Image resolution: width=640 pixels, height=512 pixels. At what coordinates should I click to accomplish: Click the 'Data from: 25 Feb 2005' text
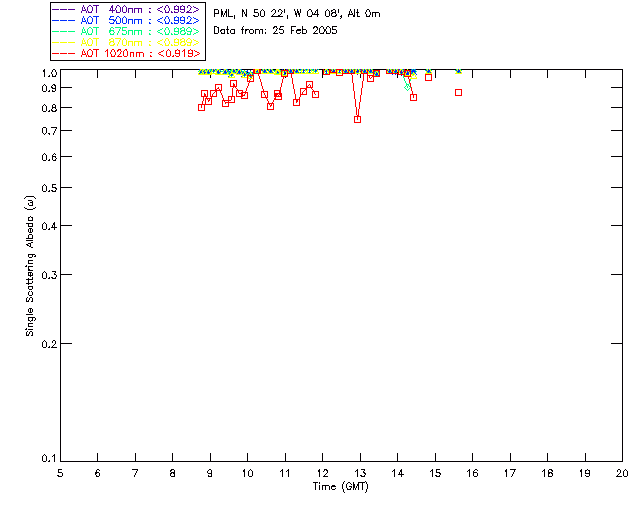(276, 31)
